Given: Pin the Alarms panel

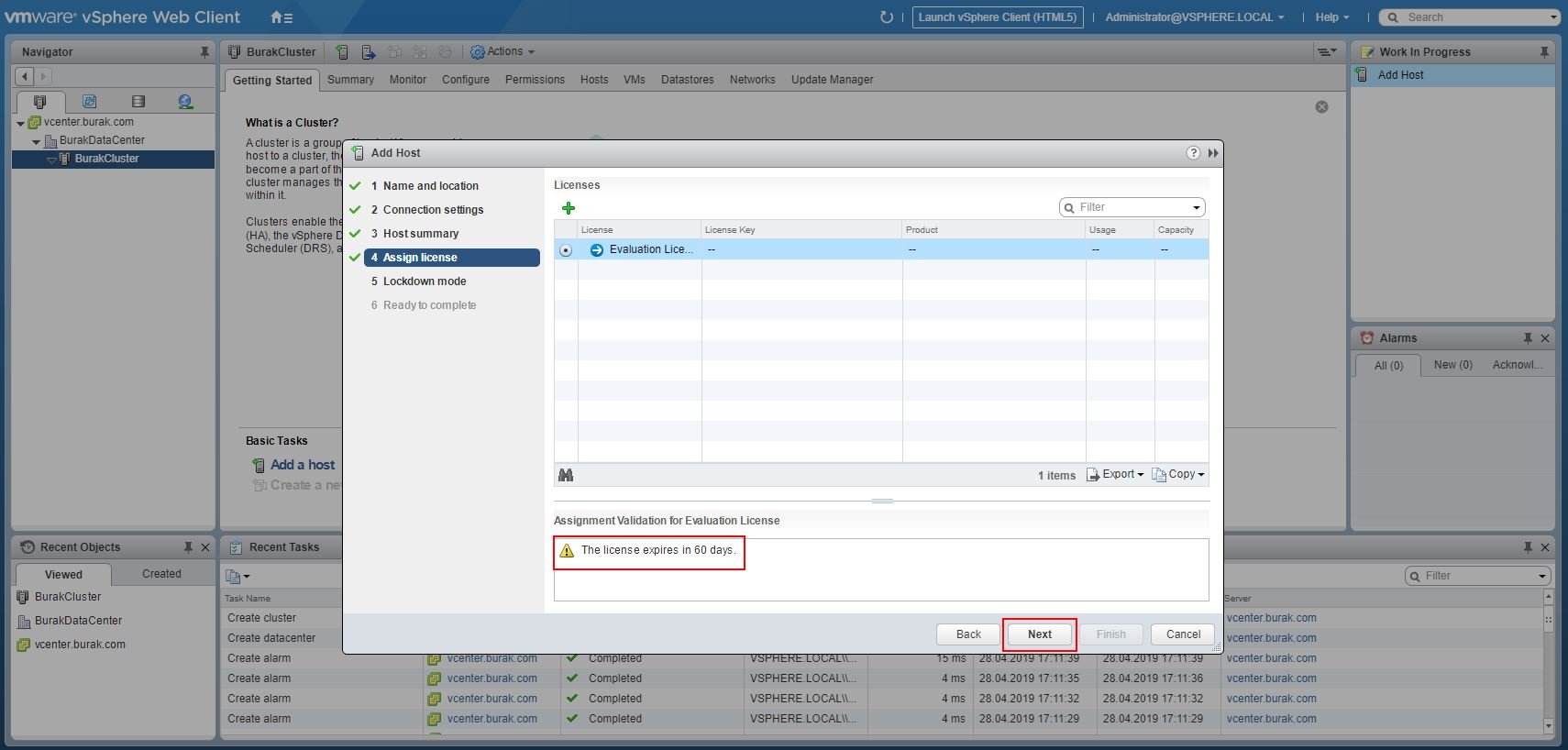Looking at the screenshot, I should tap(1528, 338).
